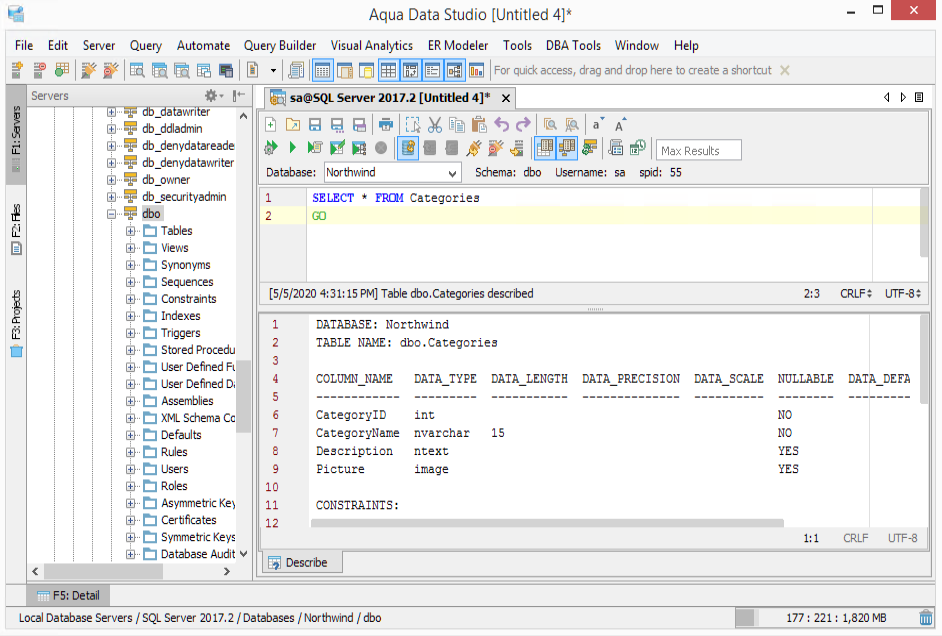Undo the last edit with purple arrow
Image resolution: width=942 pixels, height=636 pixels.
pos(501,125)
